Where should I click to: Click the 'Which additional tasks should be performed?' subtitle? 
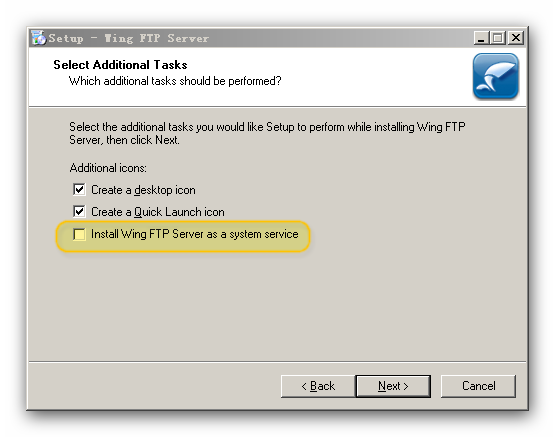click(175, 81)
